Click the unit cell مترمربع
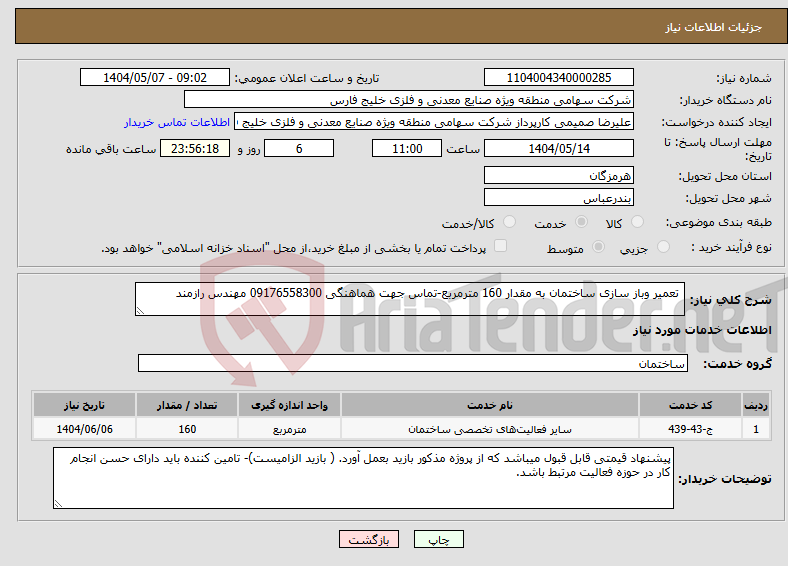Viewport: 788px width, 566px height. tap(289, 429)
